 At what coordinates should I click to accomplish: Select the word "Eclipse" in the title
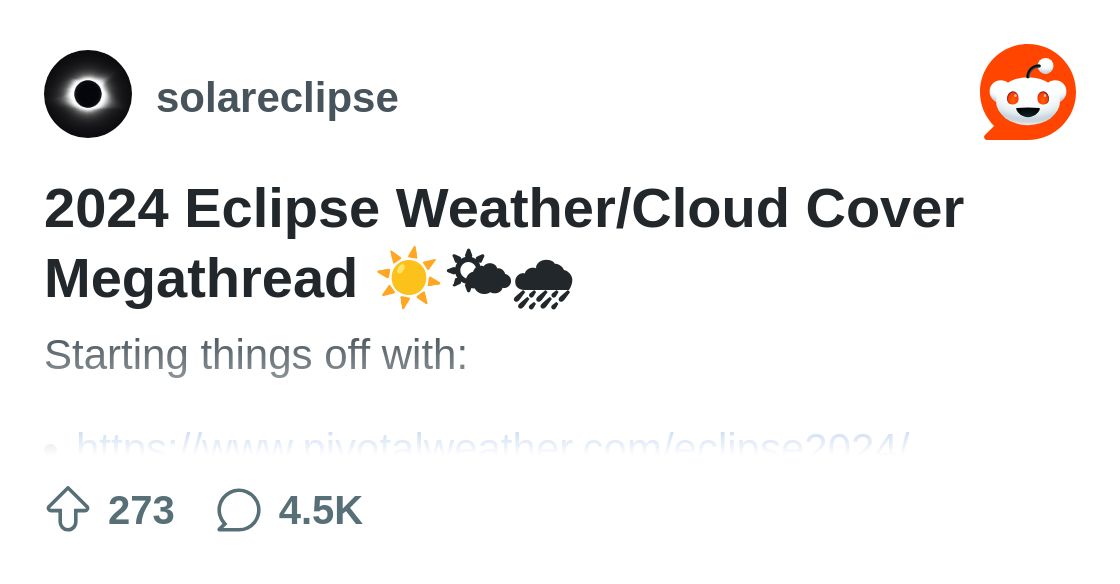[x=282, y=208]
